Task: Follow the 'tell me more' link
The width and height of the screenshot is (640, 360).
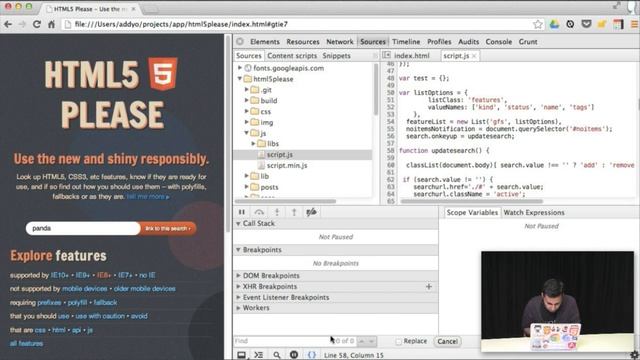Action: click(147, 197)
